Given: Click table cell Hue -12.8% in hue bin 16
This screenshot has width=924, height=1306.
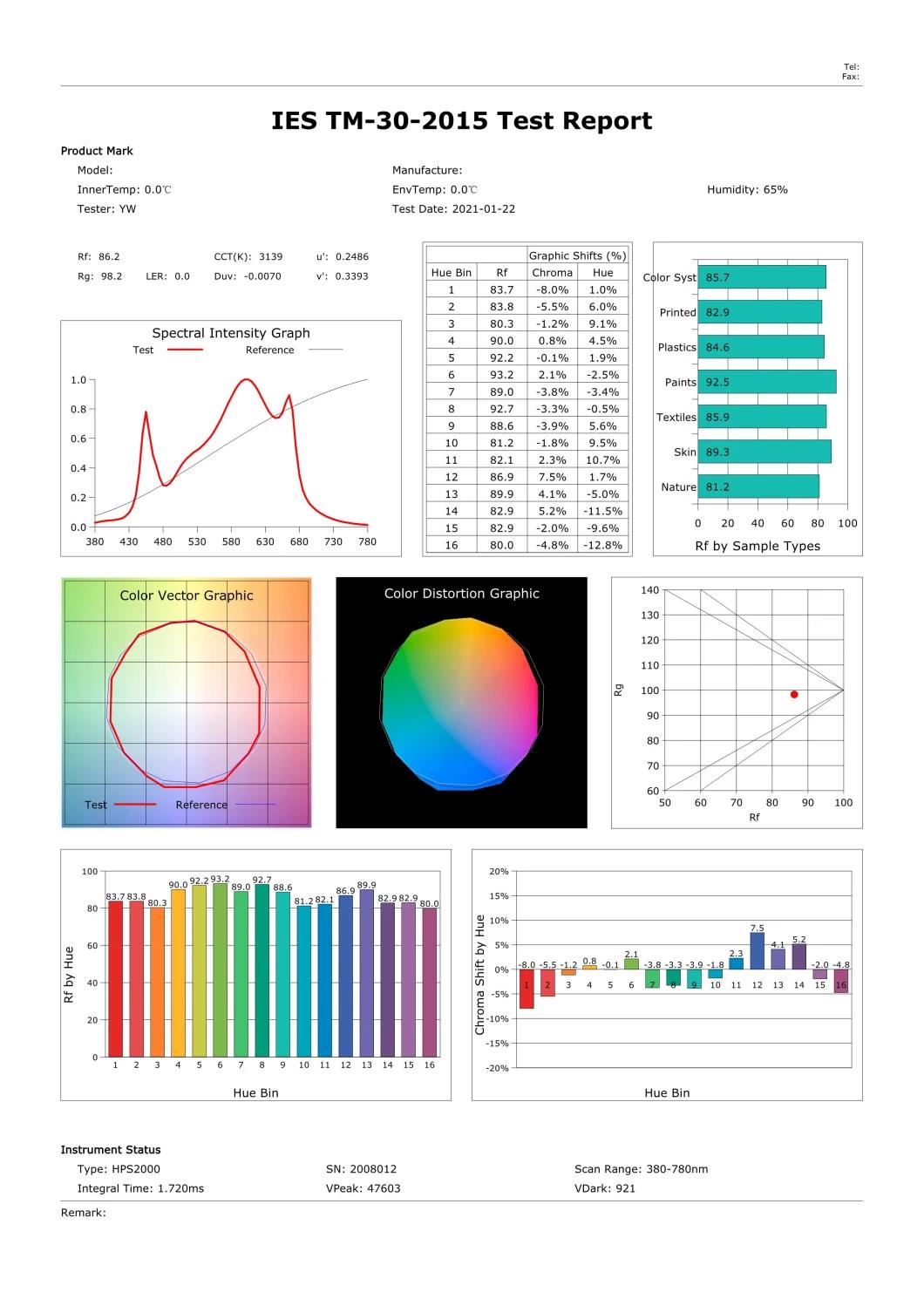Looking at the screenshot, I should click(x=603, y=545).
